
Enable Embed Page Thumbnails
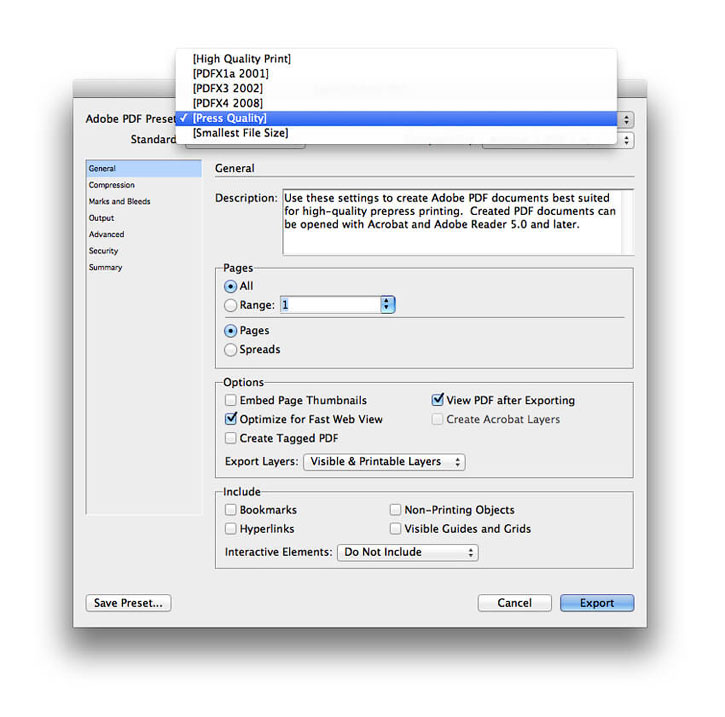(230, 400)
